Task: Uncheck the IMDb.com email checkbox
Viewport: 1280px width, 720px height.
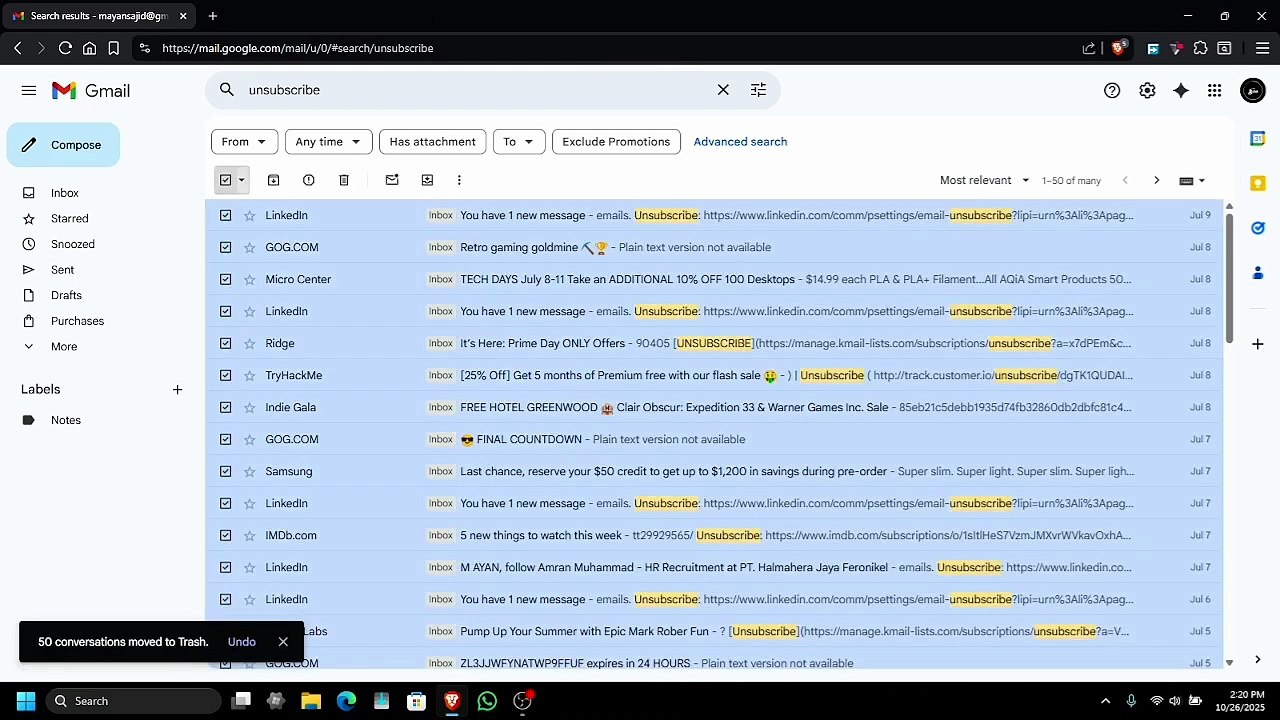Action: [225, 535]
